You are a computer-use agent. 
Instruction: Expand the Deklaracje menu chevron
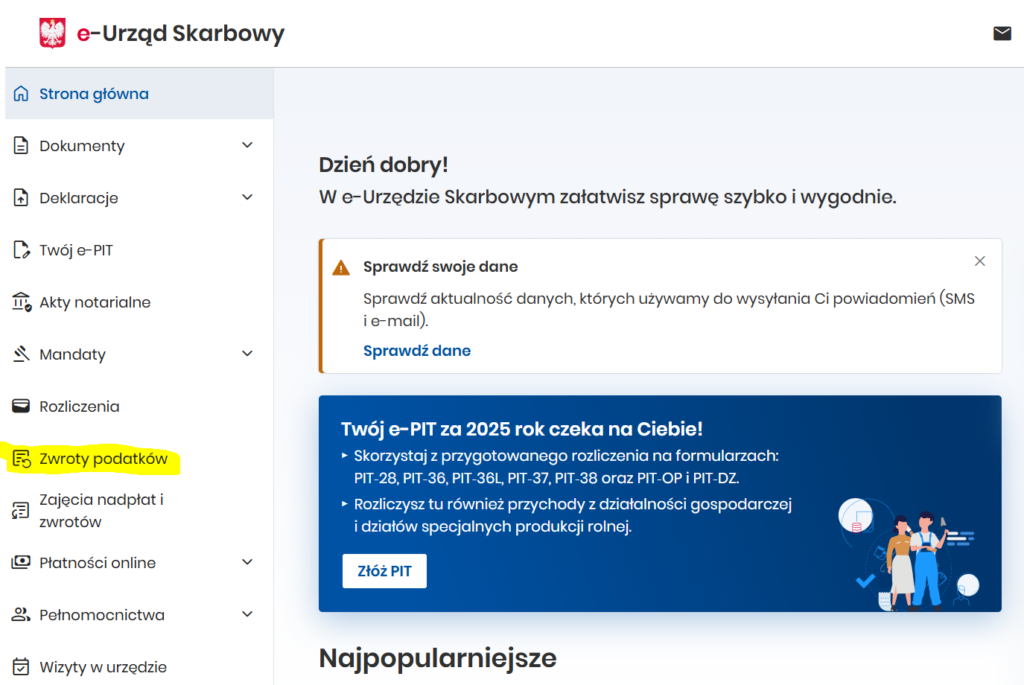tap(247, 197)
